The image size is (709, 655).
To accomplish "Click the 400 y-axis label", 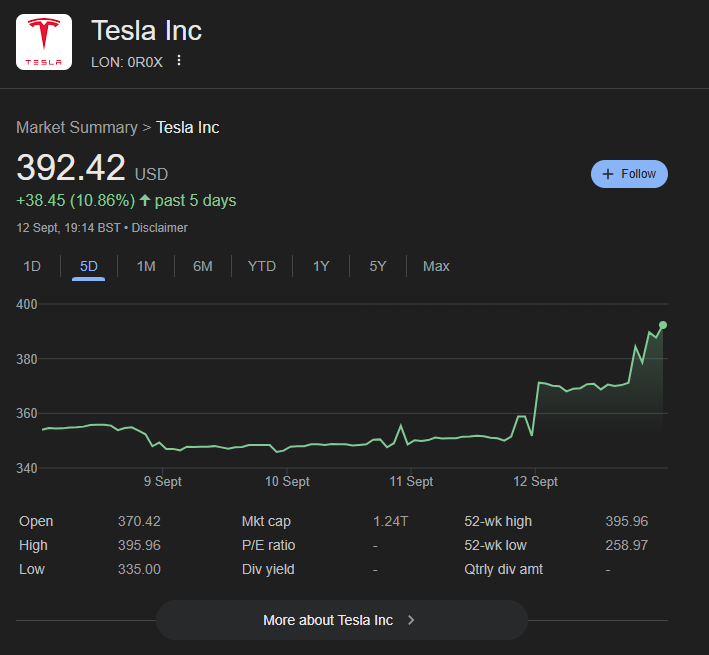I will coord(27,304).
